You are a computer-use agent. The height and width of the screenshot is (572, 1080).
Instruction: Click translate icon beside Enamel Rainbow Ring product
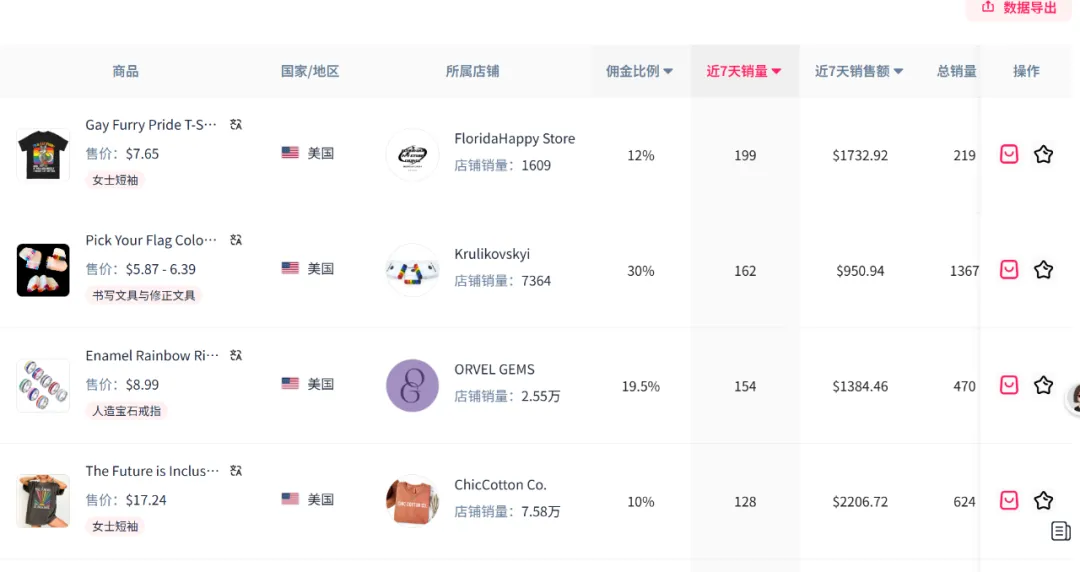click(x=236, y=356)
